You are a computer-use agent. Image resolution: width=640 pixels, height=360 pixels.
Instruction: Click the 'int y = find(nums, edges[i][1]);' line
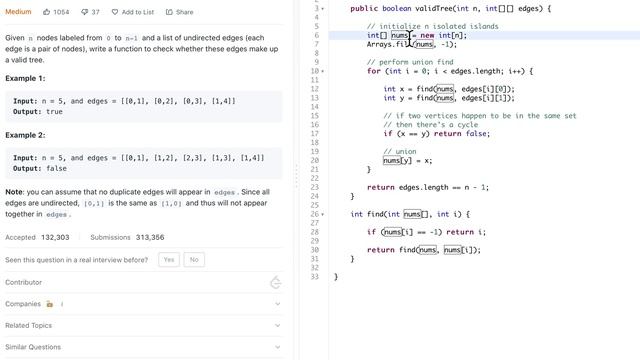[x=449, y=98]
